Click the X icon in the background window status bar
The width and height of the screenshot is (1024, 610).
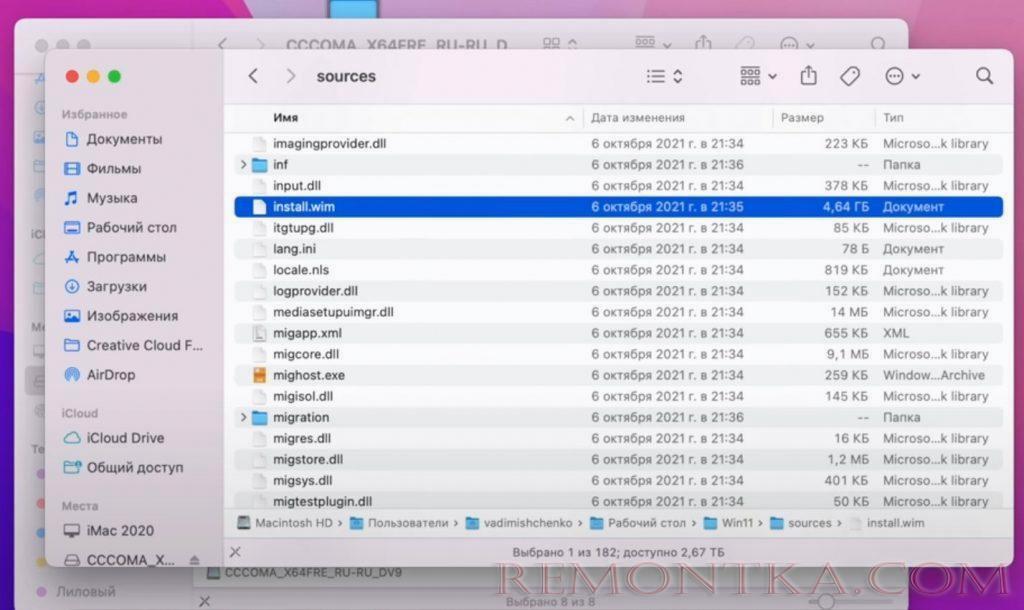[x=204, y=601]
